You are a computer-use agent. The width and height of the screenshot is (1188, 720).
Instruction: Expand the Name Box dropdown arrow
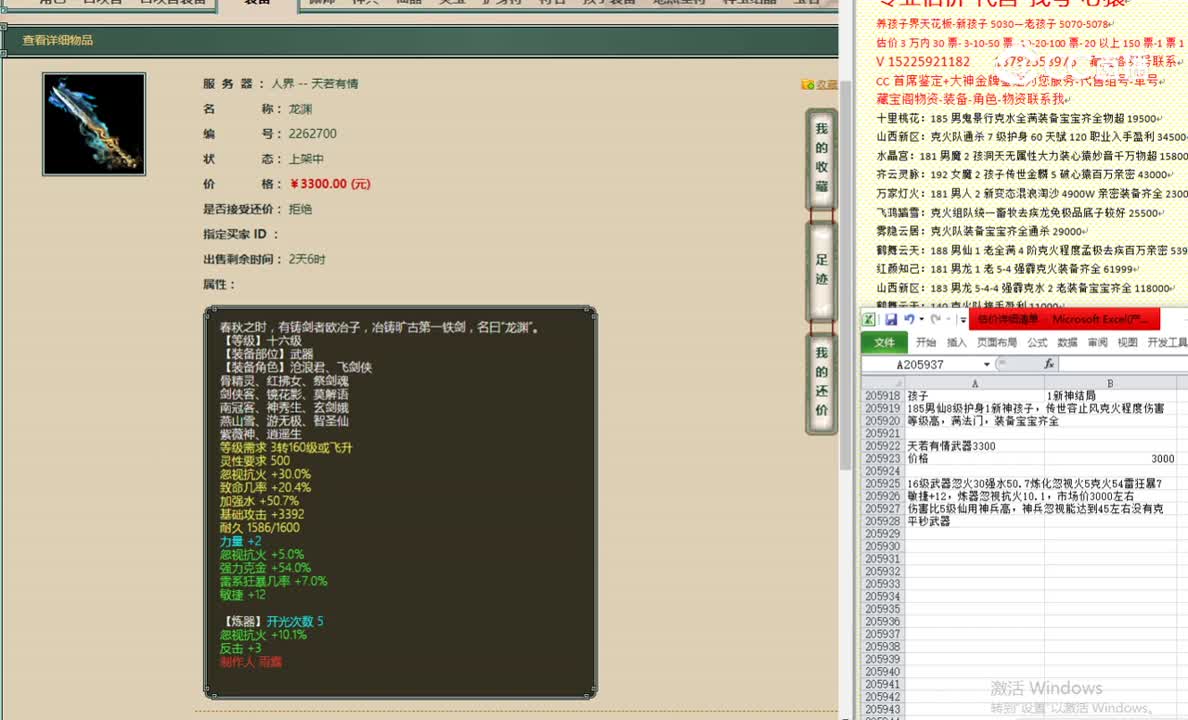(x=986, y=365)
